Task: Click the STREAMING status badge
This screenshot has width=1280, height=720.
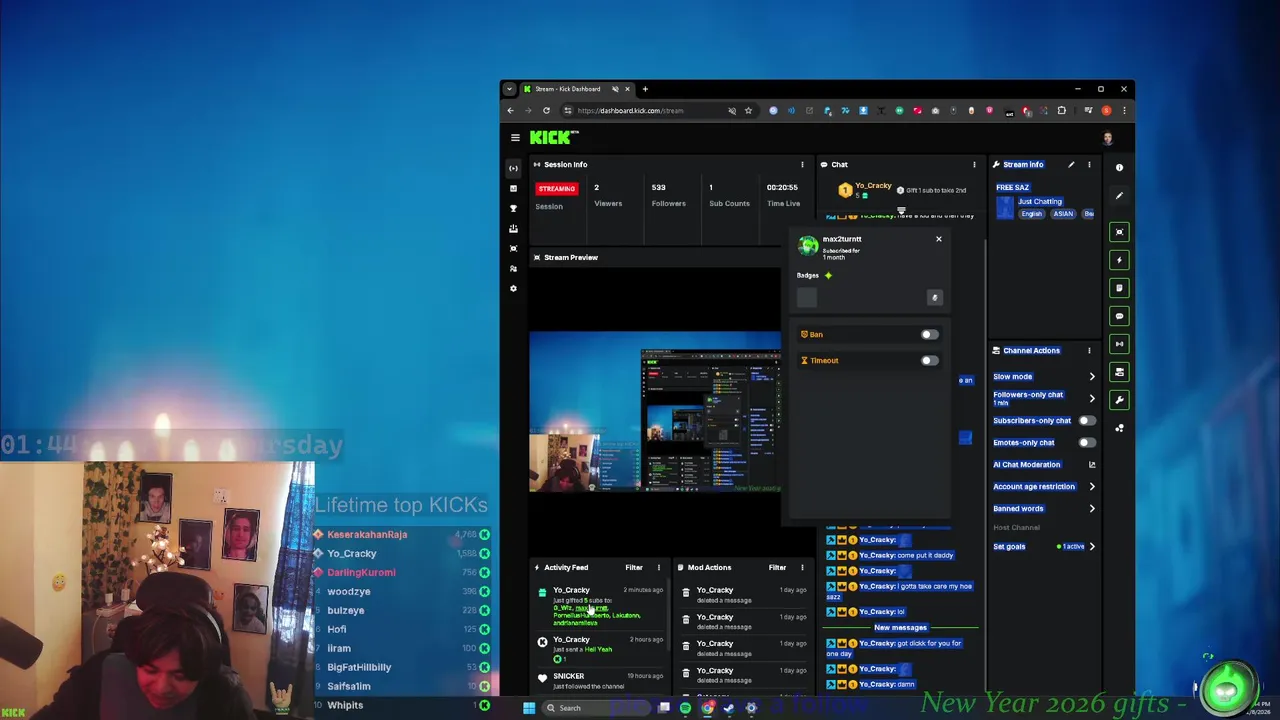Action: [557, 188]
